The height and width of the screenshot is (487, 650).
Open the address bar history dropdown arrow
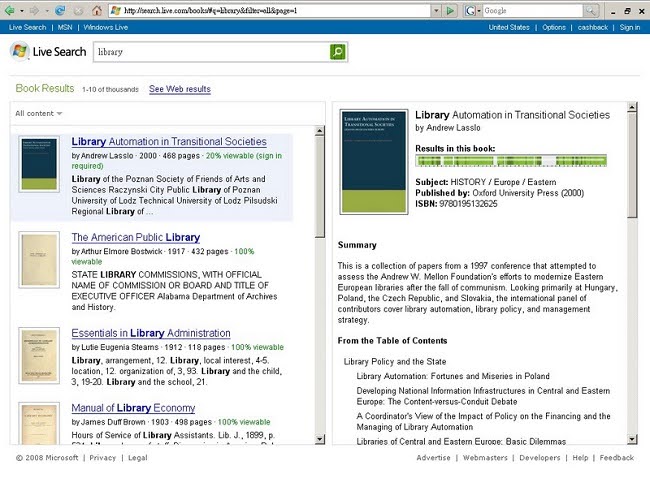435,10
